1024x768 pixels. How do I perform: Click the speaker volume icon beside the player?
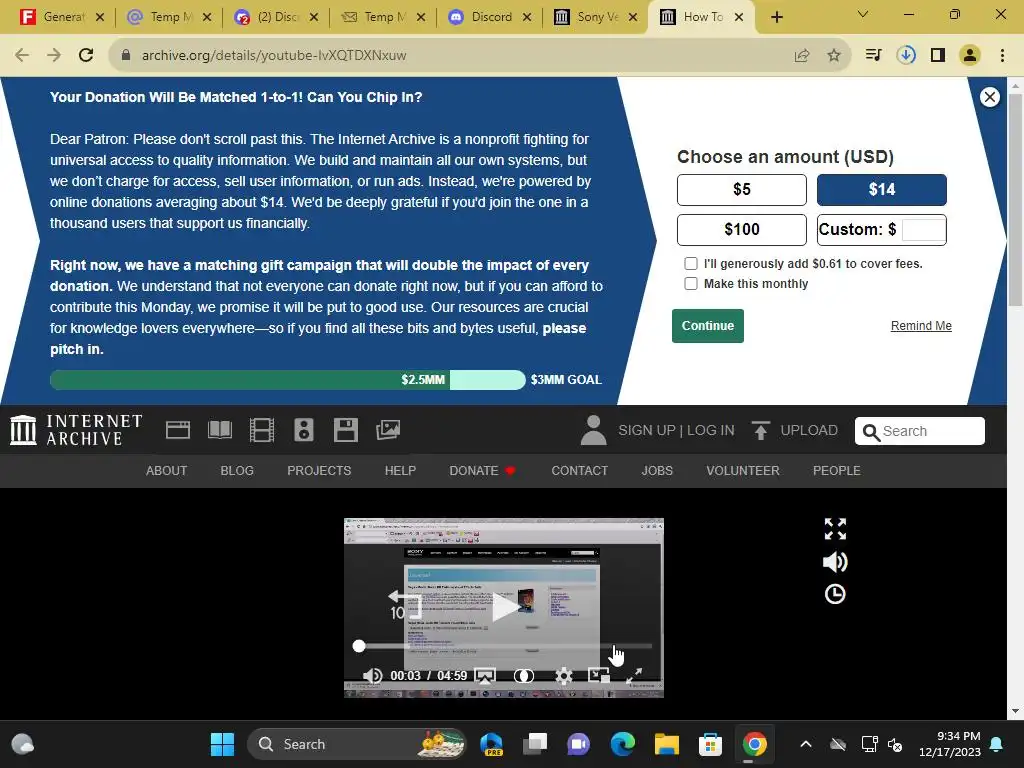point(835,562)
